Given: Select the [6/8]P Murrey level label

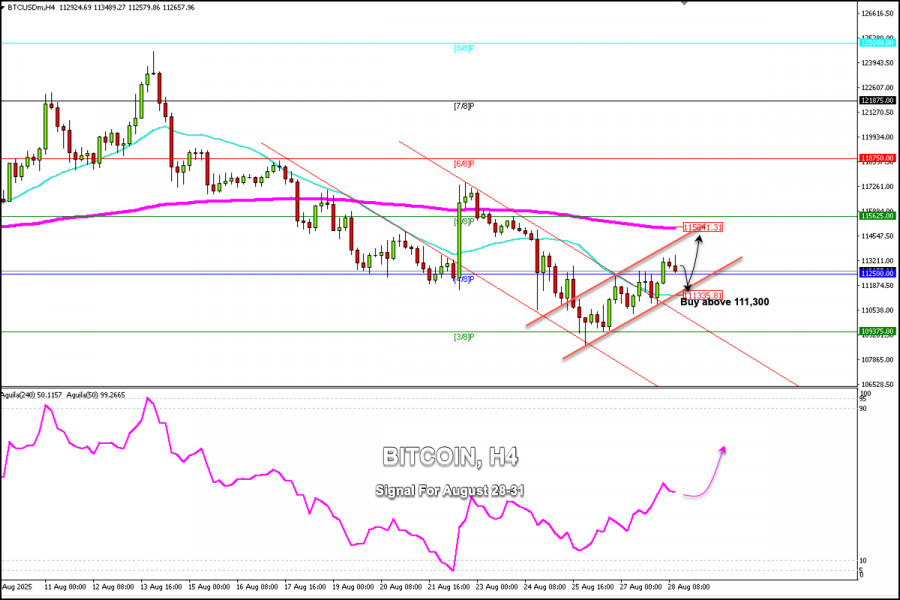Looking at the screenshot, I should 464,164.
